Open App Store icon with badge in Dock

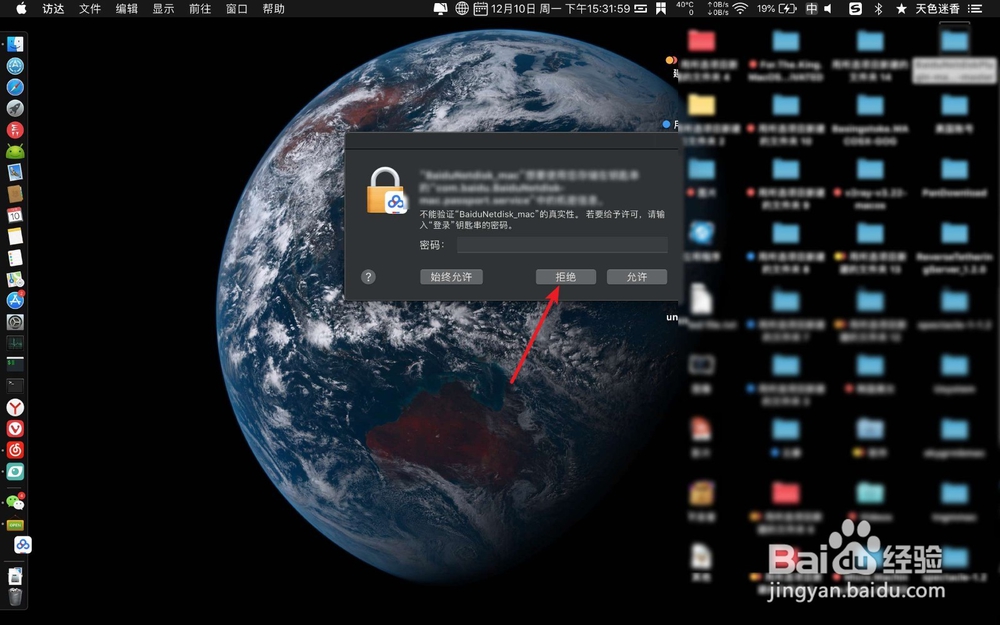tap(15, 300)
